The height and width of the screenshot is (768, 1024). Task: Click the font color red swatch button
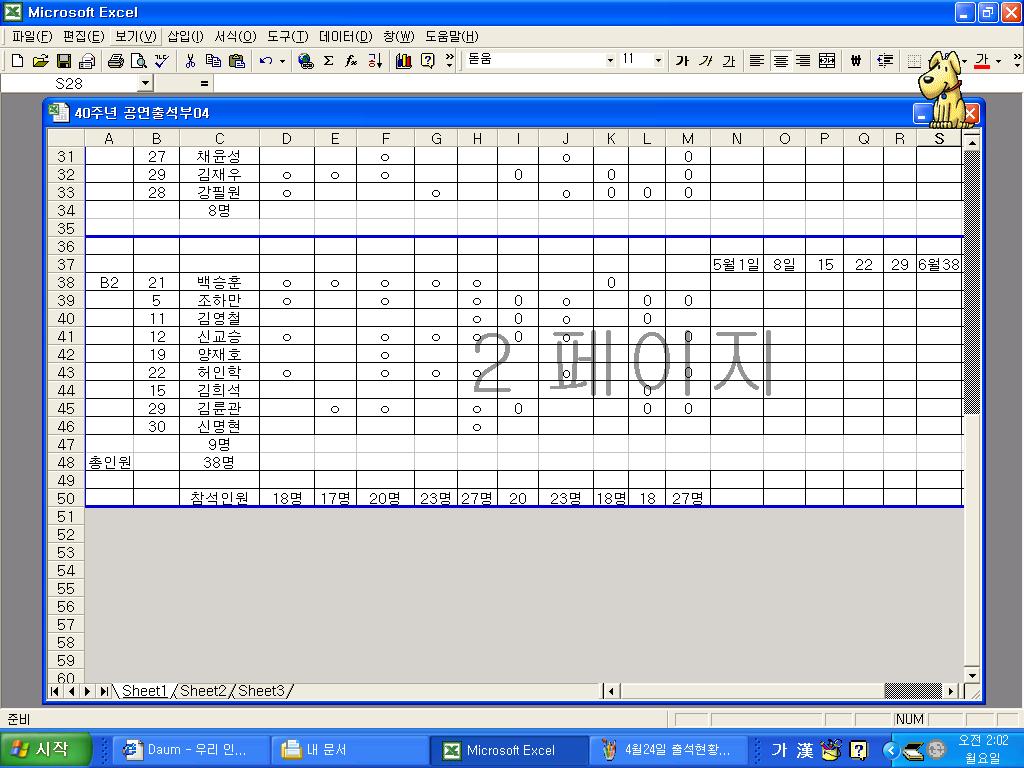coord(982,61)
